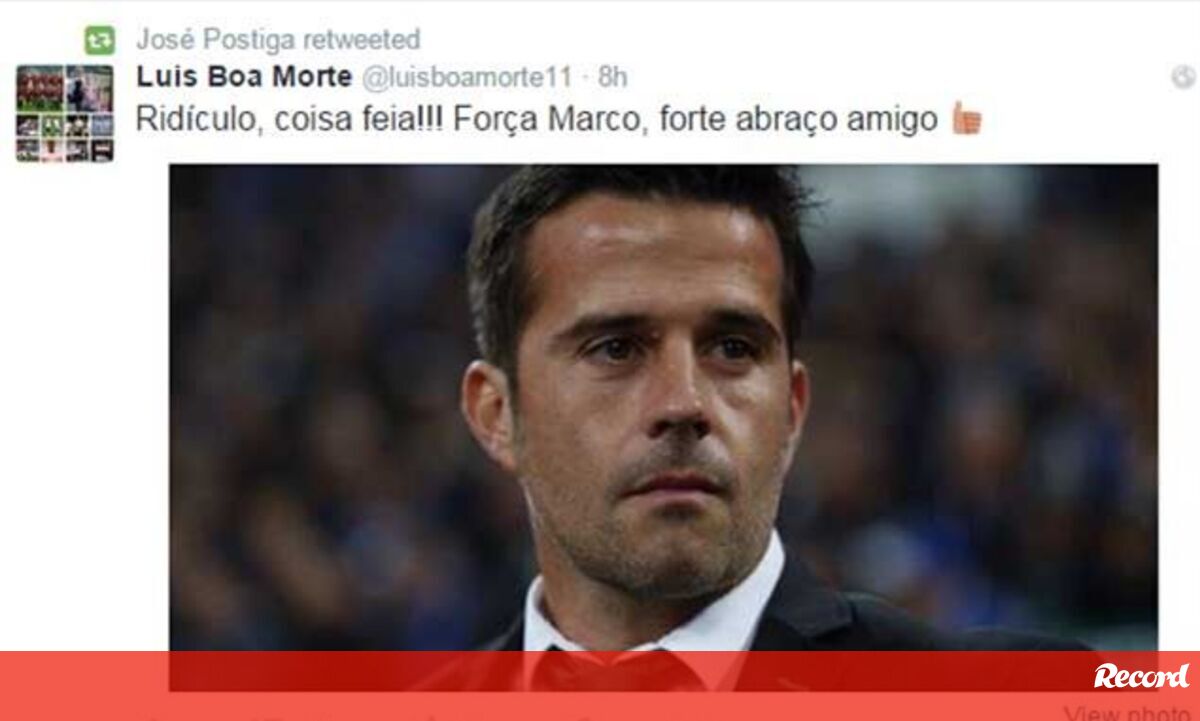Open the Luis Boa Morte profile name
This screenshot has height=721, width=1200.
244,77
